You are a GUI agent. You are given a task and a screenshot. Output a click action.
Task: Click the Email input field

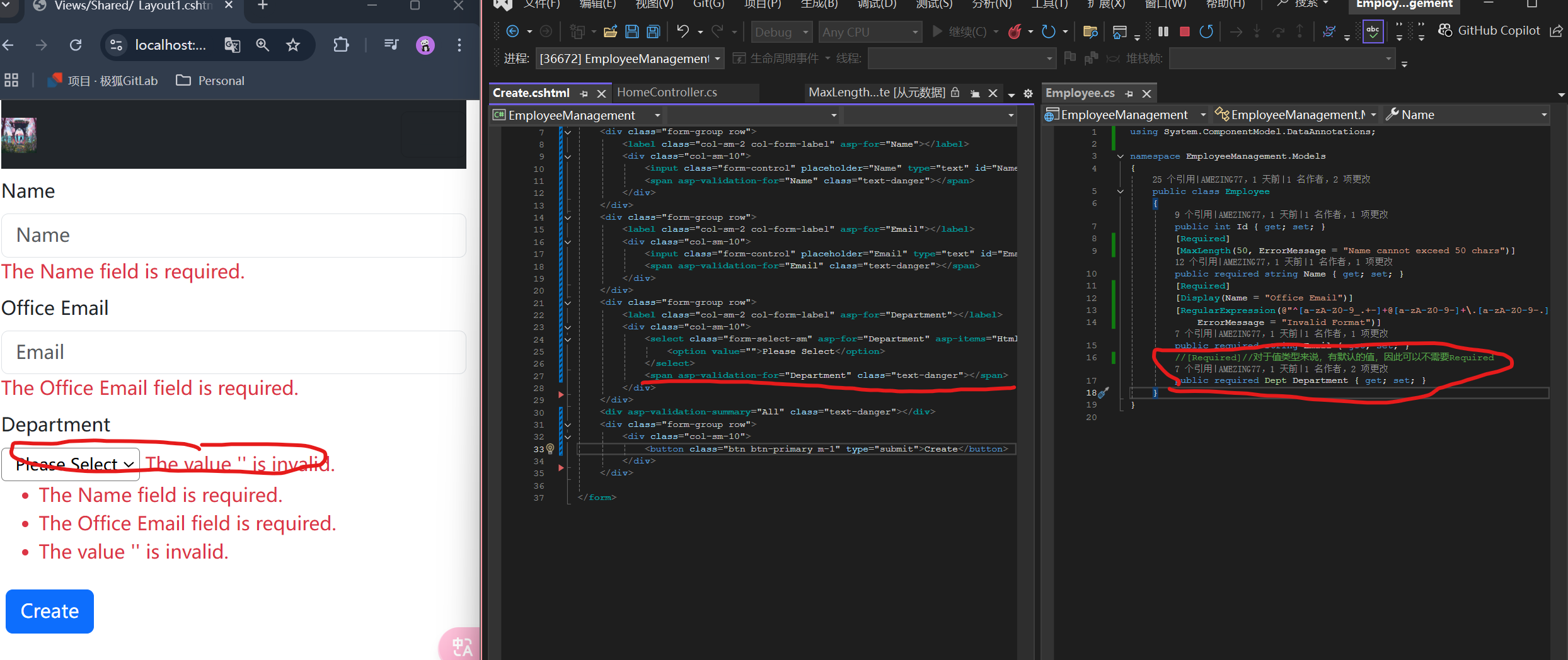(x=234, y=352)
